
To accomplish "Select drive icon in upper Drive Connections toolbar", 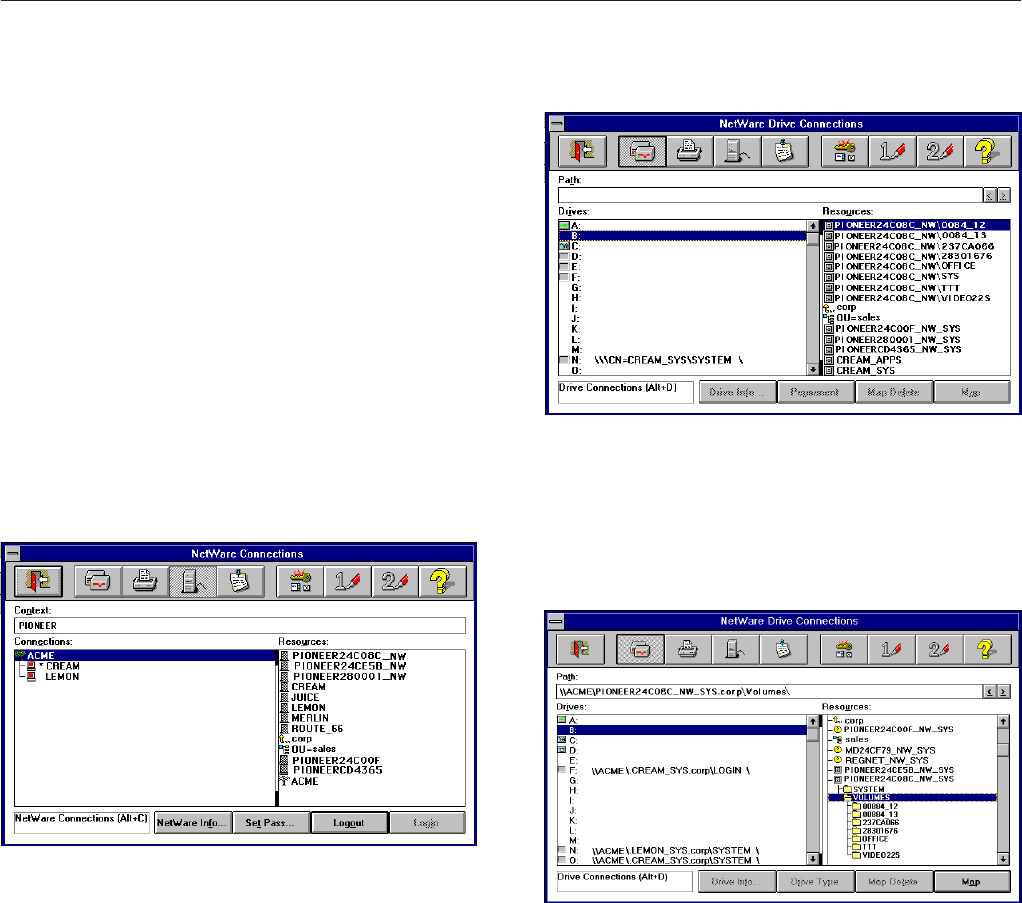I will pyautogui.click(x=642, y=151).
